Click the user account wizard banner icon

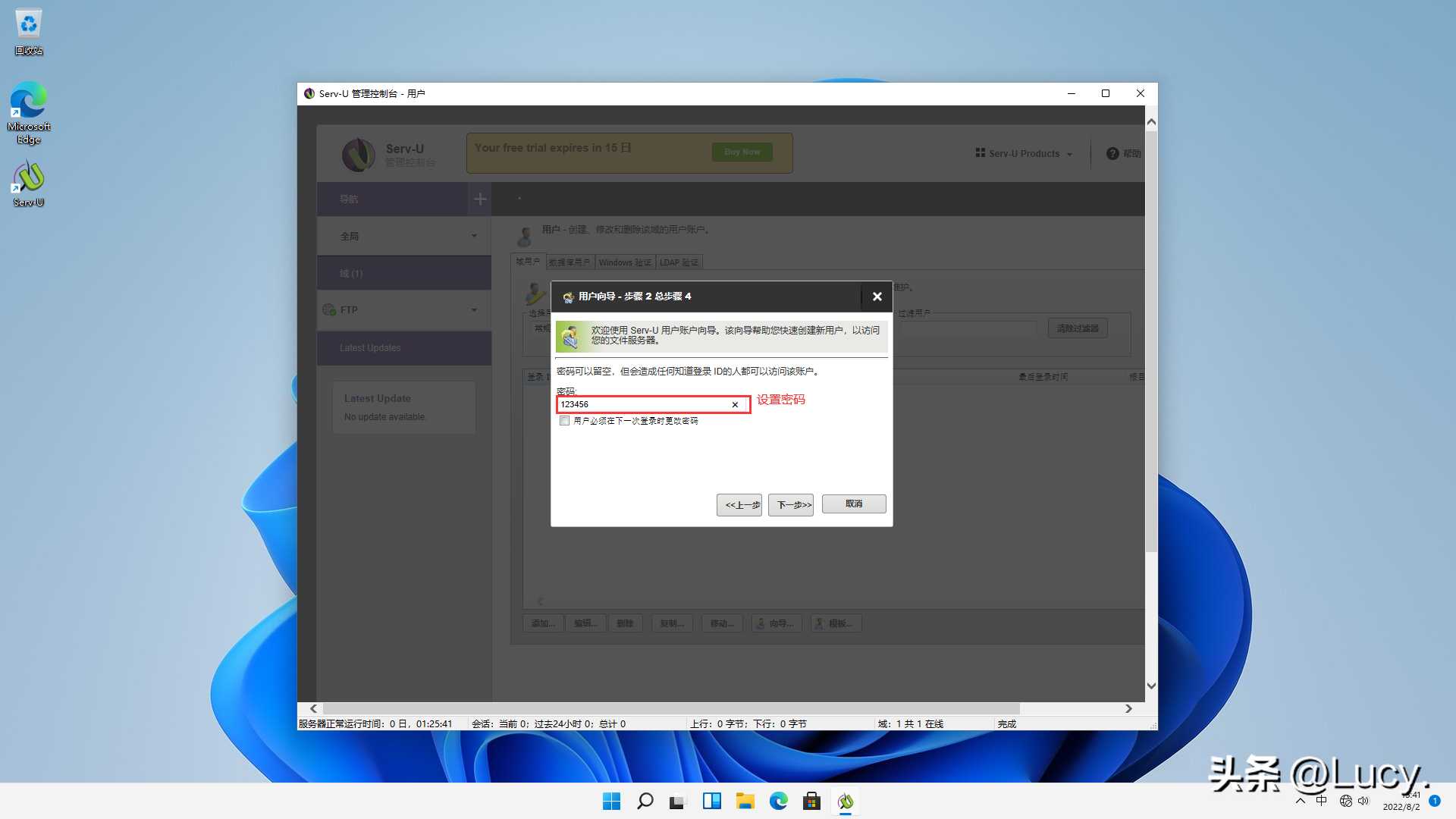pos(570,337)
